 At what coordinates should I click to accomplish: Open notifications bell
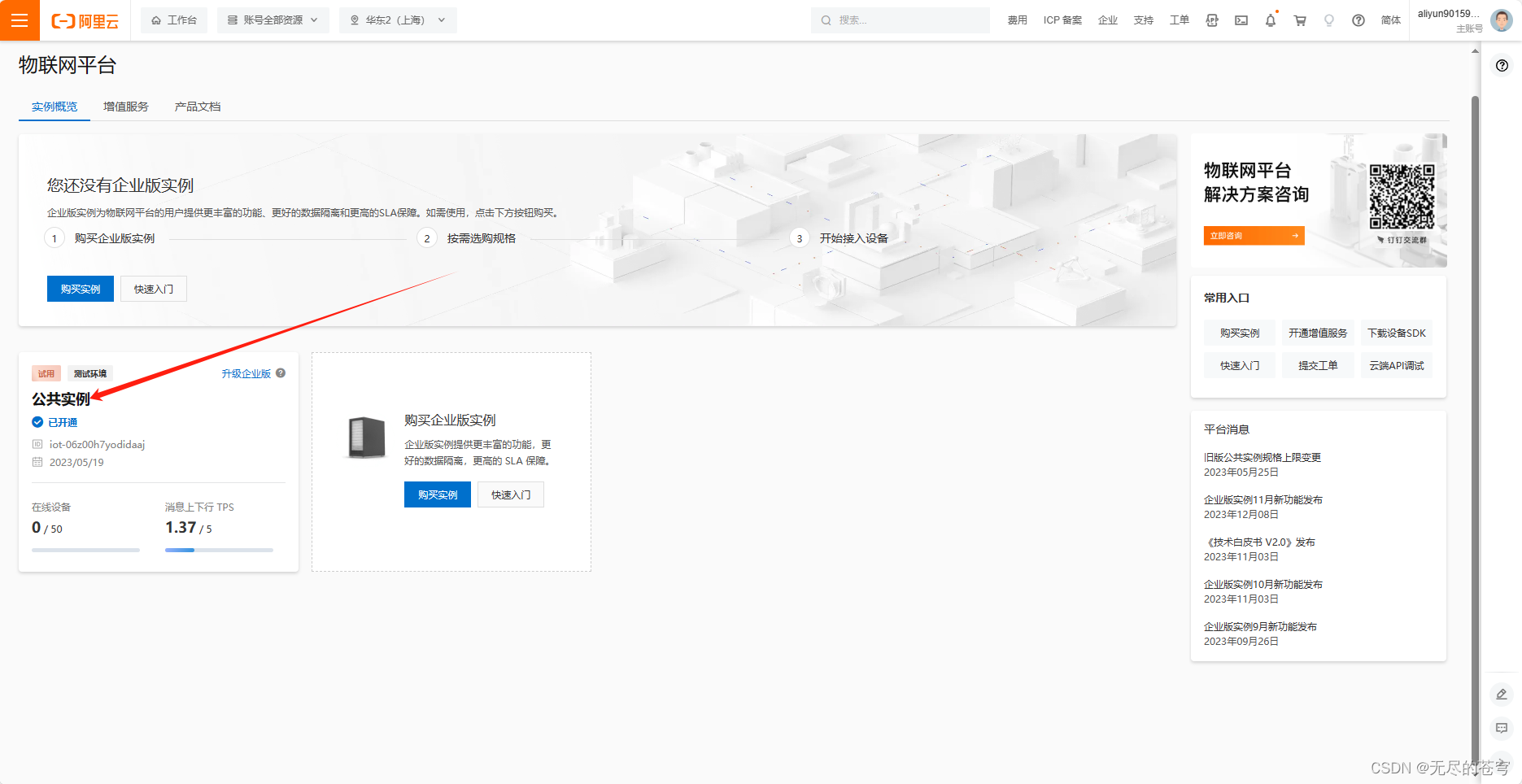1271,20
